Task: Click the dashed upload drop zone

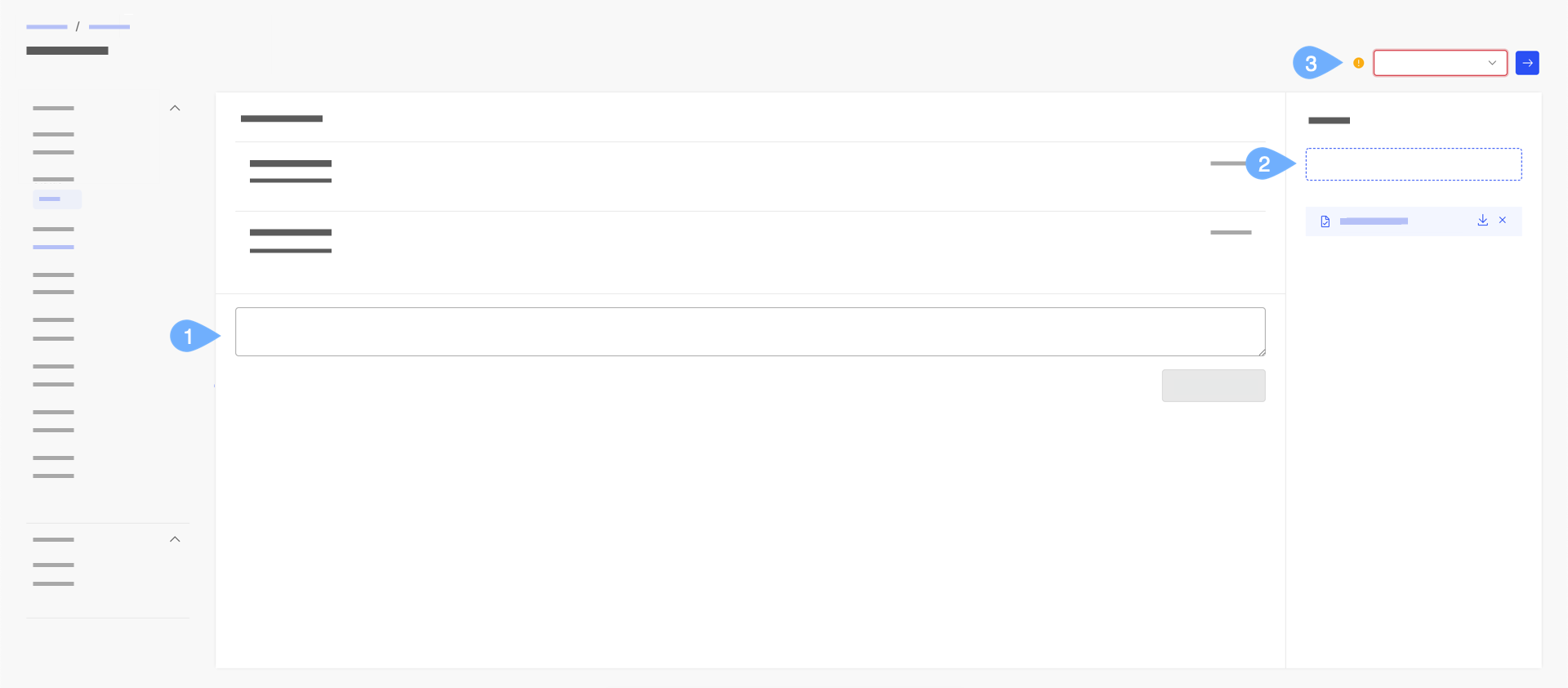Action: (1413, 164)
